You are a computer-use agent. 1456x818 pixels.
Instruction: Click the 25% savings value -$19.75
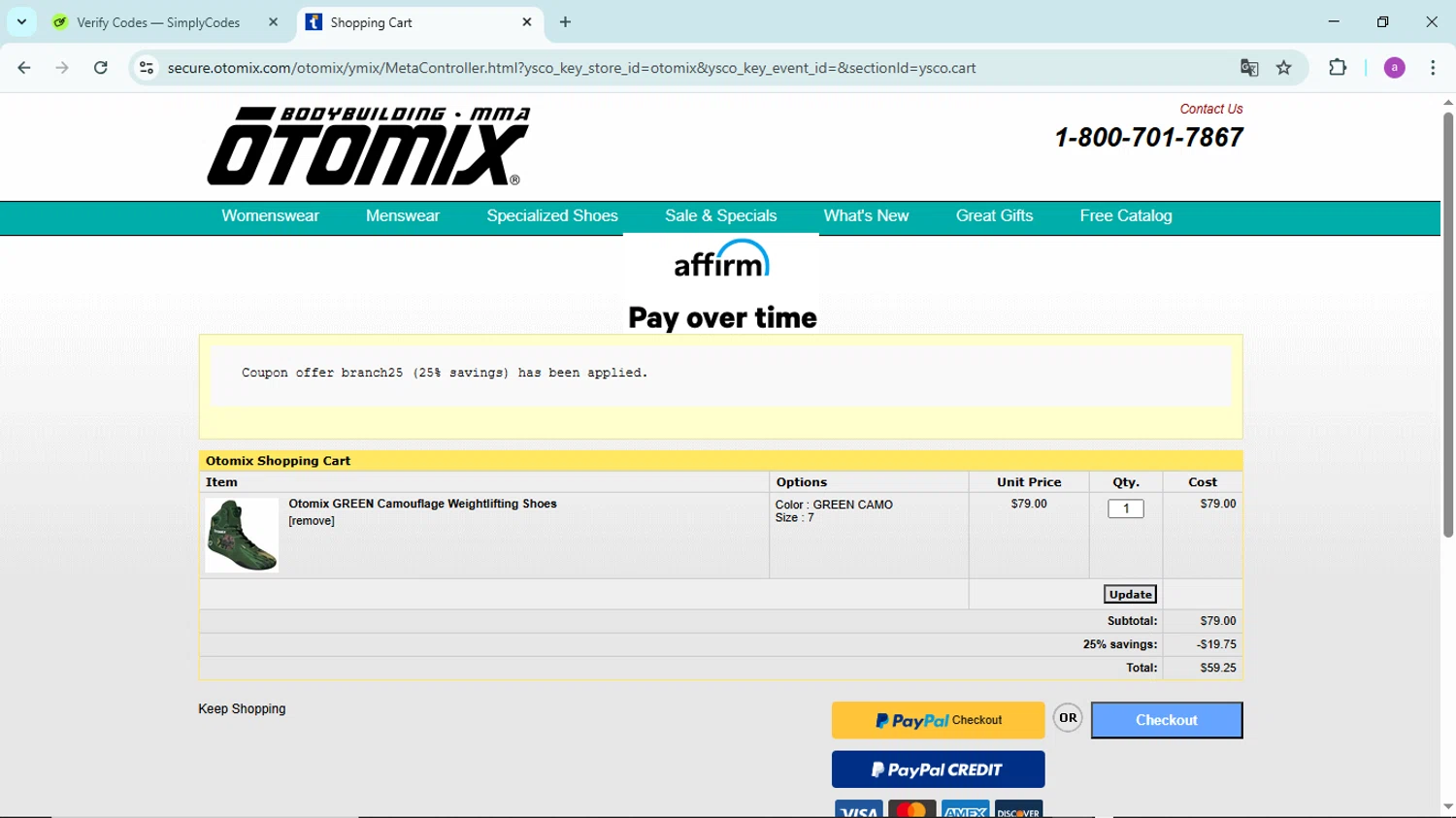[x=1216, y=645]
